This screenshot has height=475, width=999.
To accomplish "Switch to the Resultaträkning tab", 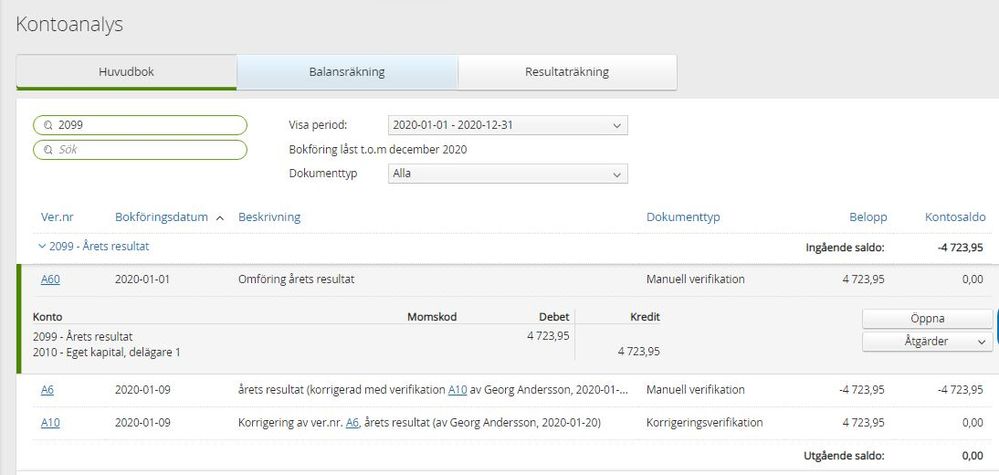I will 567,72.
